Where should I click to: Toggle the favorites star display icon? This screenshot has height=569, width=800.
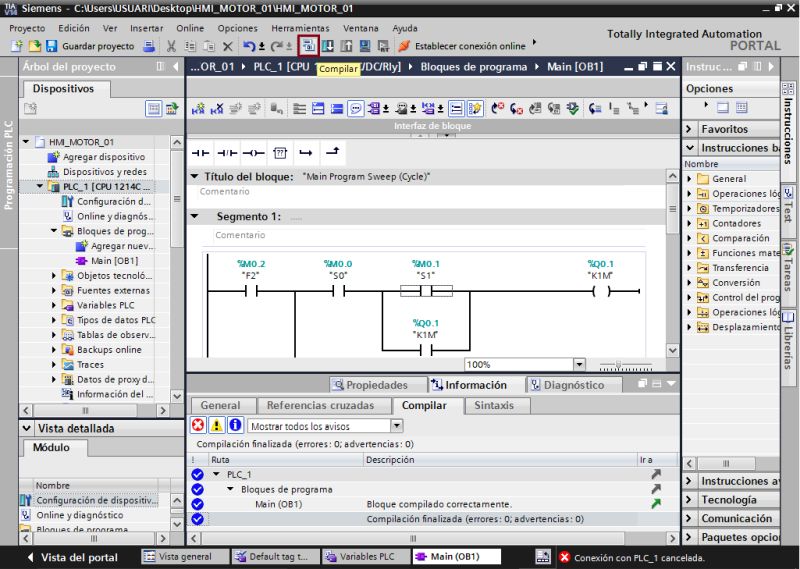(475, 108)
